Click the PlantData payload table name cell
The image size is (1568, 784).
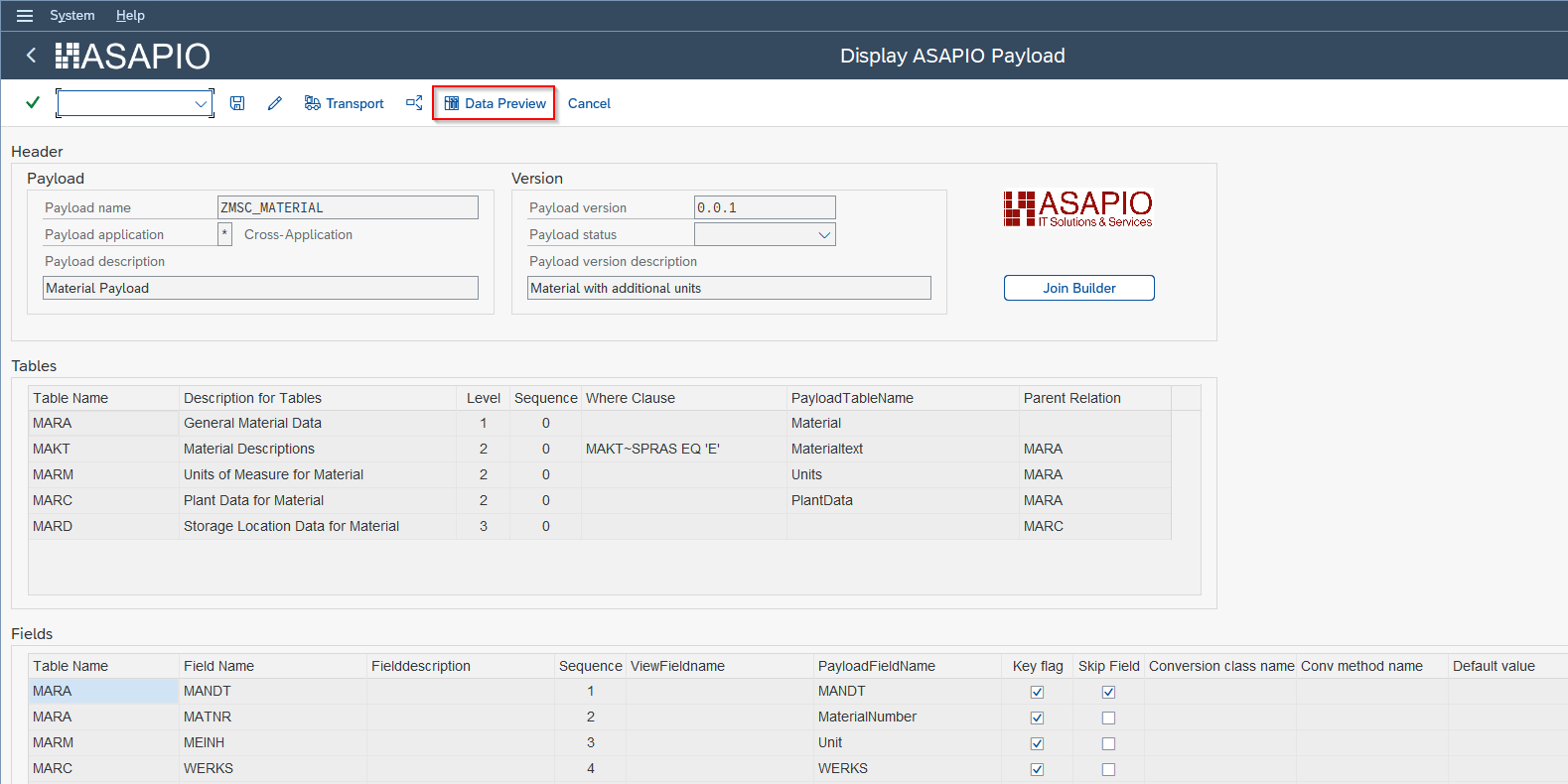[903, 500]
